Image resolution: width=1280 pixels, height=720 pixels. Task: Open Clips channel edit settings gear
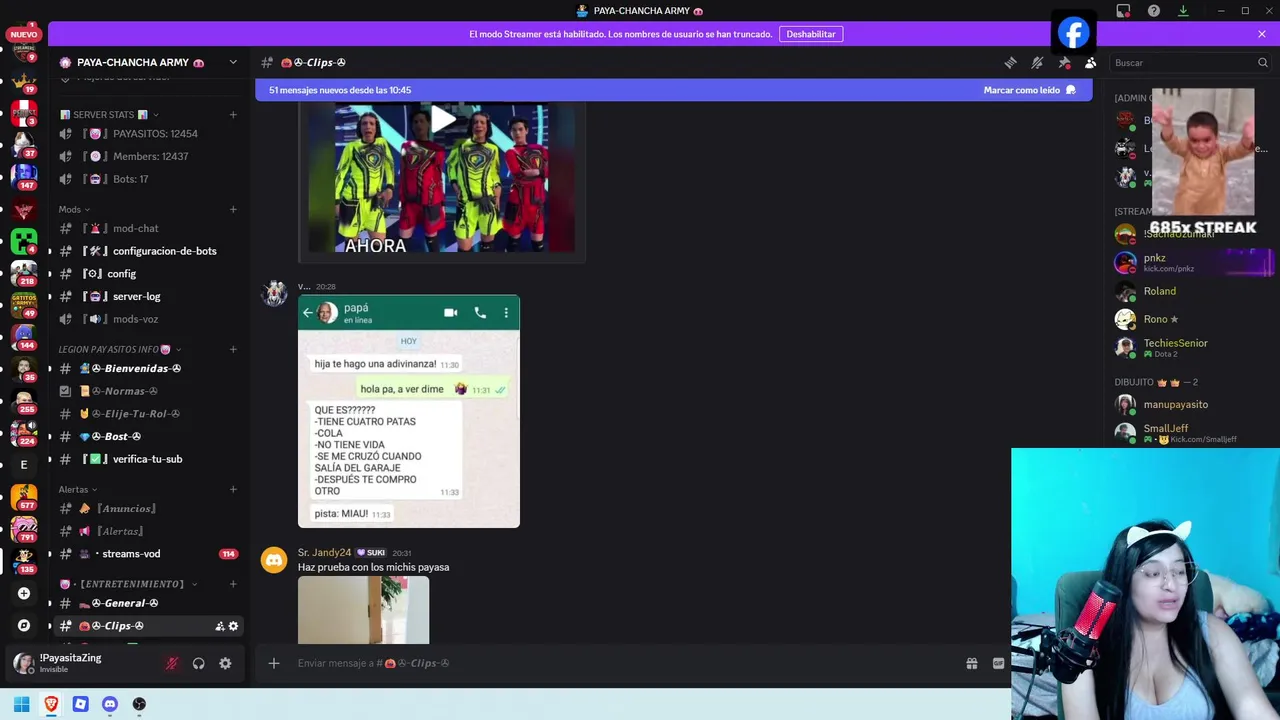234,626
